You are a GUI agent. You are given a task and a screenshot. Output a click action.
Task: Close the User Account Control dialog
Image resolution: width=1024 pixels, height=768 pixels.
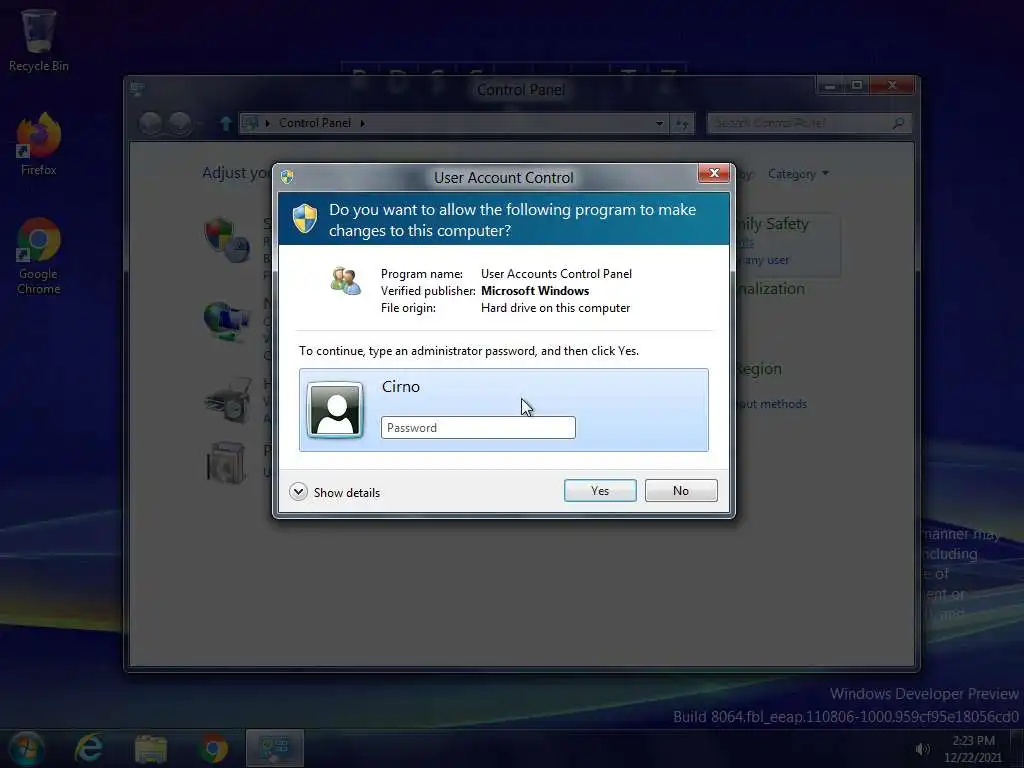713,173
